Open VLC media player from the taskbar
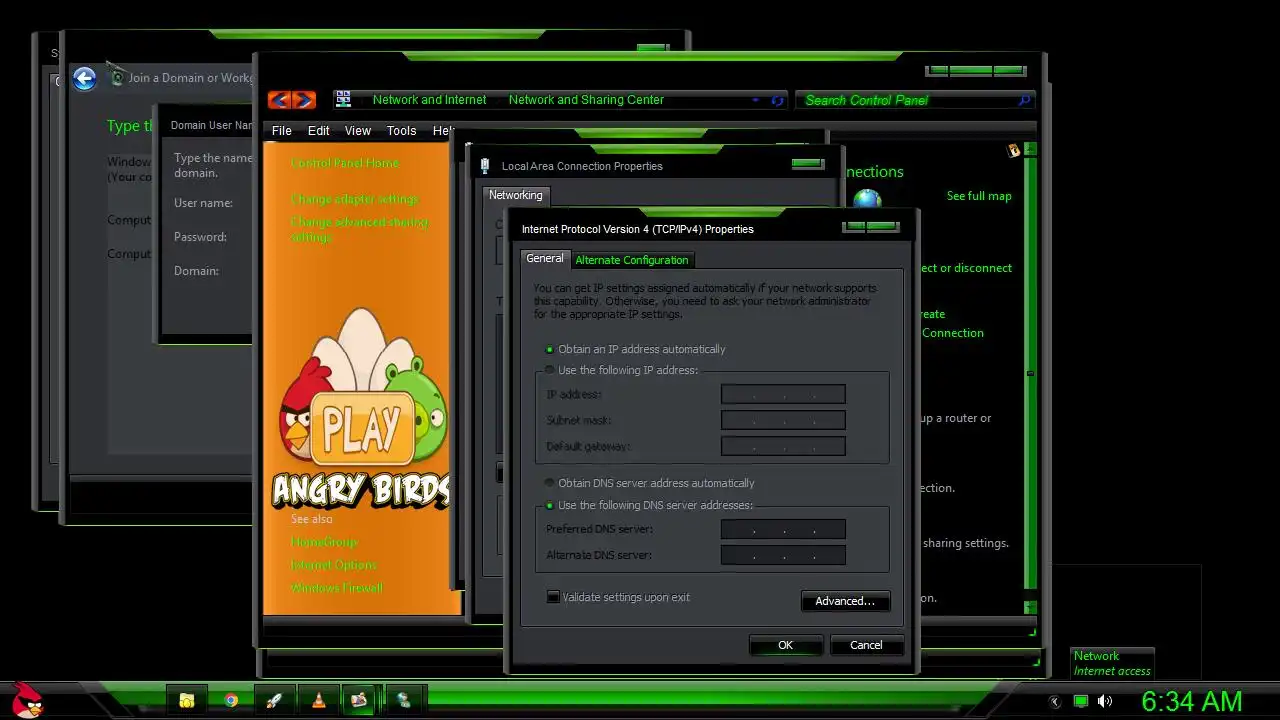 [x=318, y=701]
